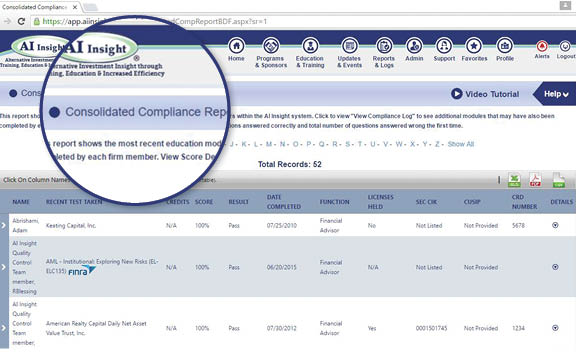This screenshot has height=360, width=576.
Task: Export report as PDF icon
Action: tap(535, 180)
